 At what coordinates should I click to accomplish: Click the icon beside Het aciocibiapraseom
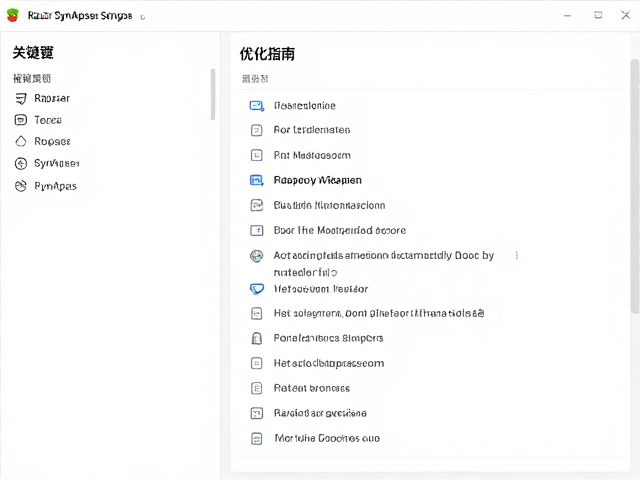(x=256, y=363)
